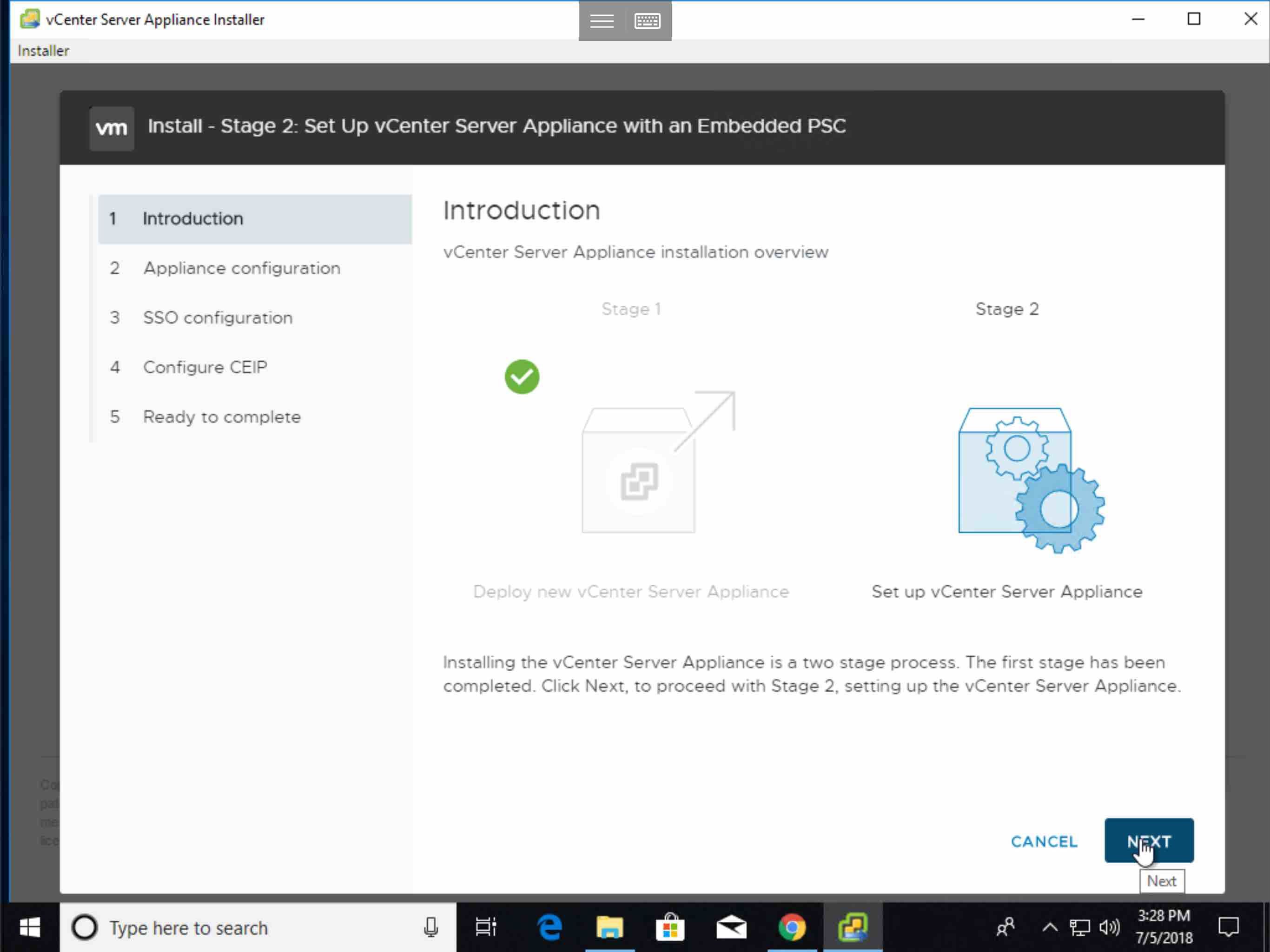This screenshot has width=1270, height=952.
Task: Click the CANCEL button
Action: coord(1044,841)
